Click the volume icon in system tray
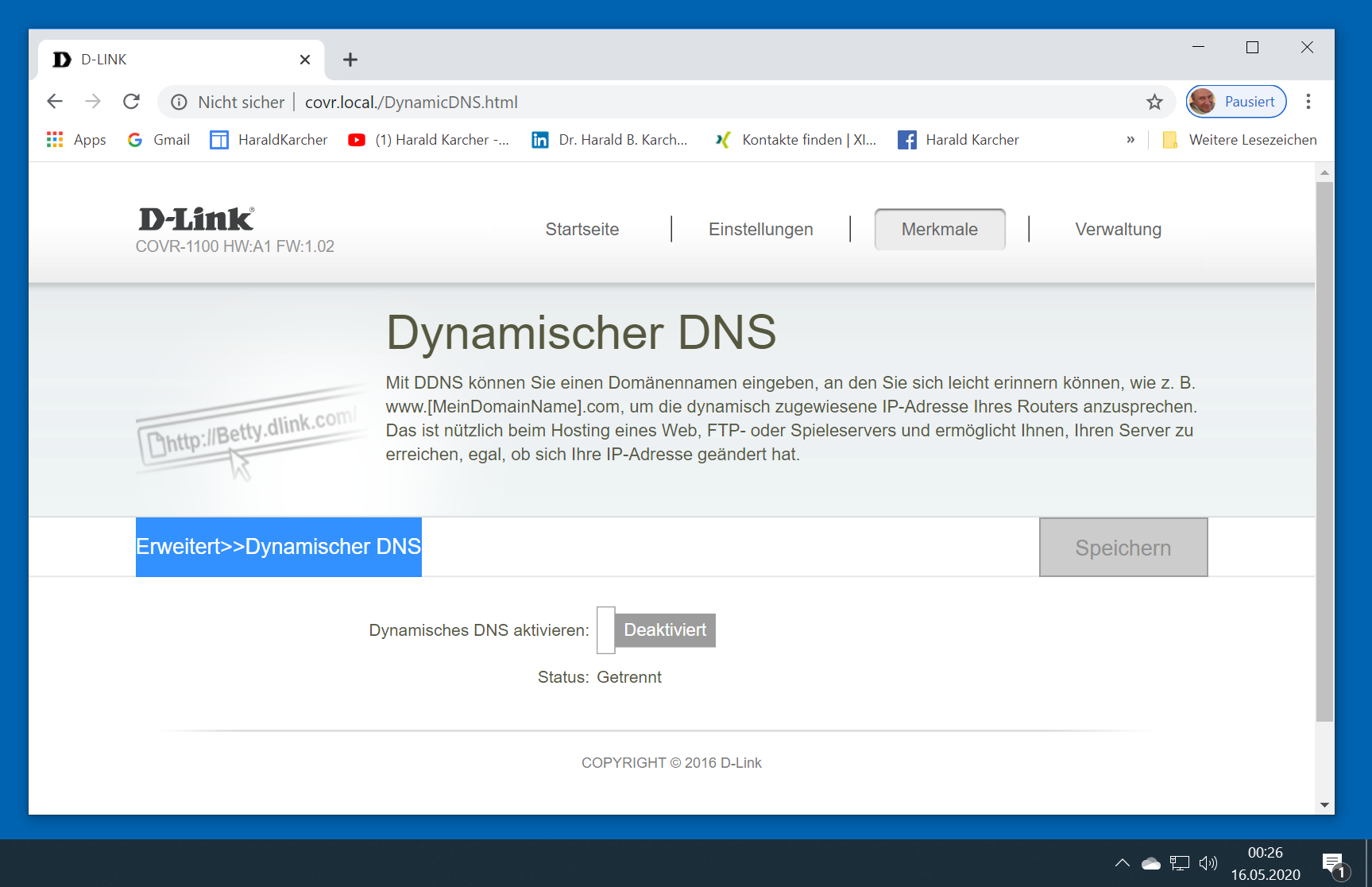The height and width of the screenshot is (887, 1372). (1208, 863)
